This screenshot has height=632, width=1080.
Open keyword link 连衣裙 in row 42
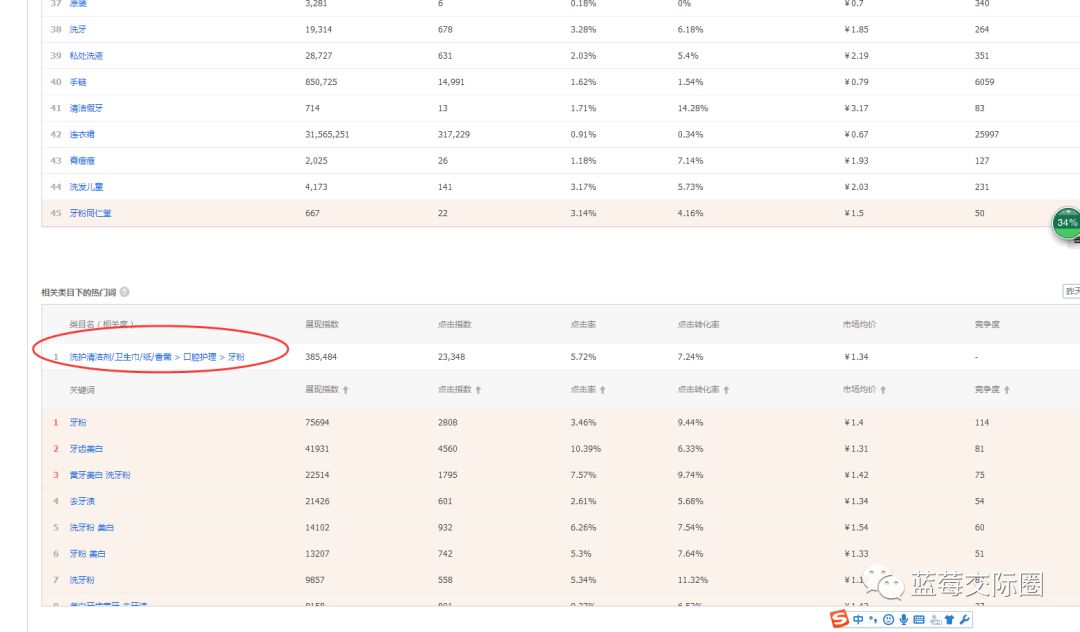click(x=82, y=134)
